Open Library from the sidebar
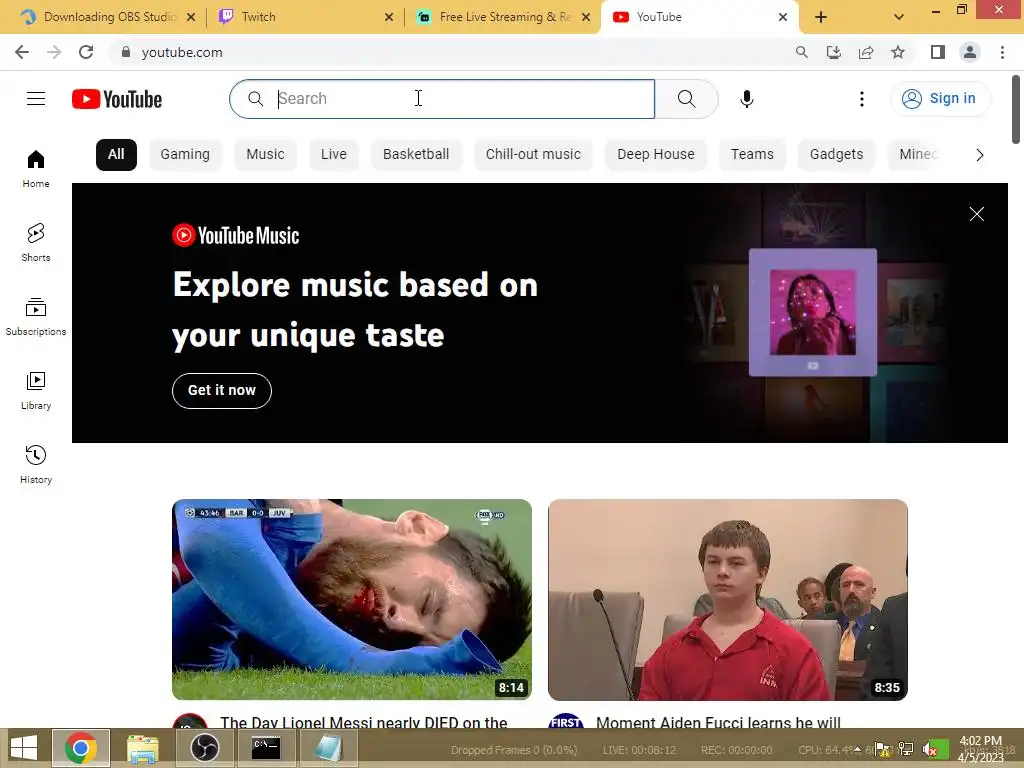Image resolution: width=1024 pixels, height=768 pixels. pyautogui.click(x=36, y=391)
